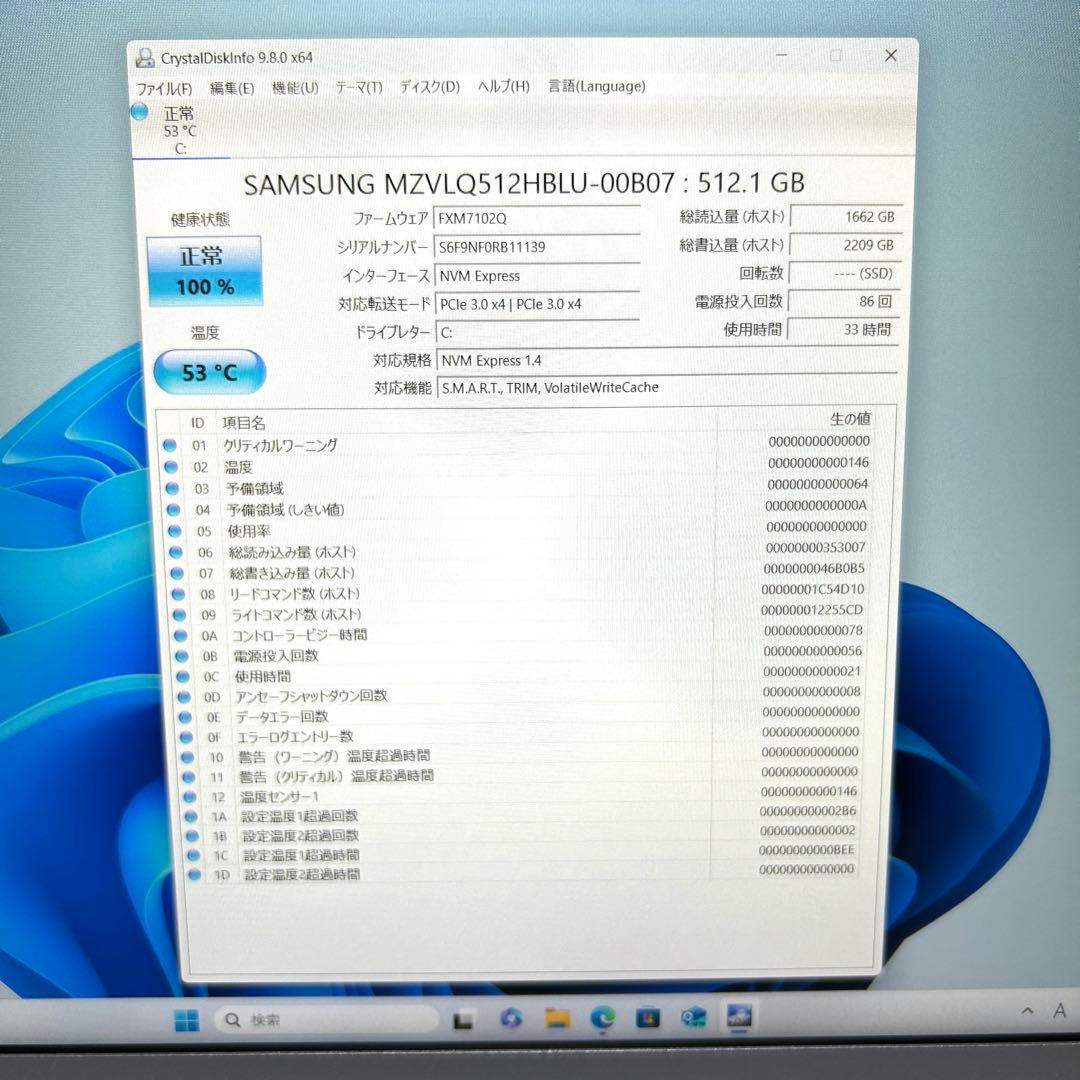The height and width of the screenshot is (1080, 1080).
Task: Click status orb for 0C 使用時間 row
Action: point(183,676)
